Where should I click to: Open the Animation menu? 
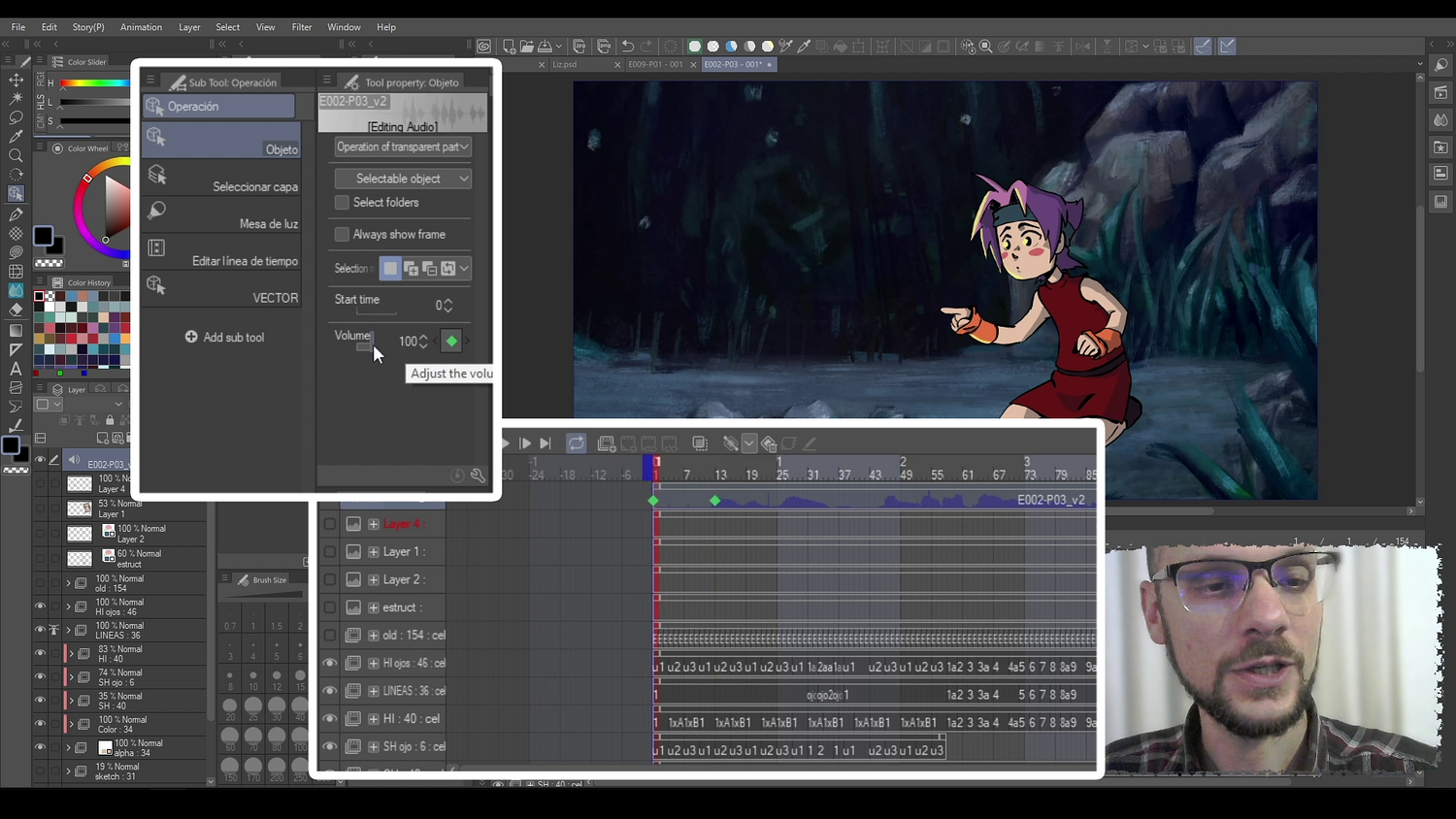pos(141,27)
